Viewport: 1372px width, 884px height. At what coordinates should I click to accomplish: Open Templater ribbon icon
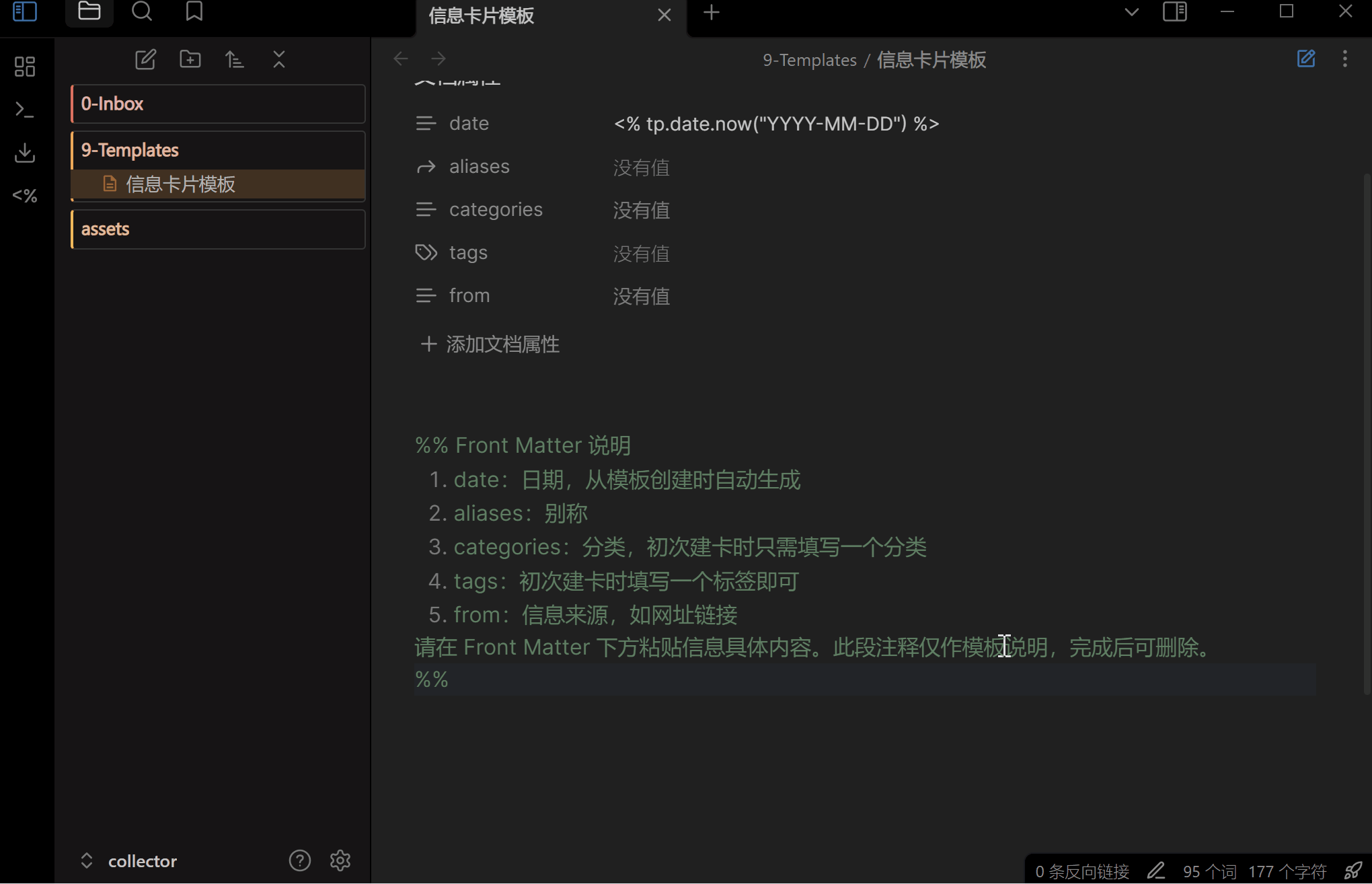25,196
